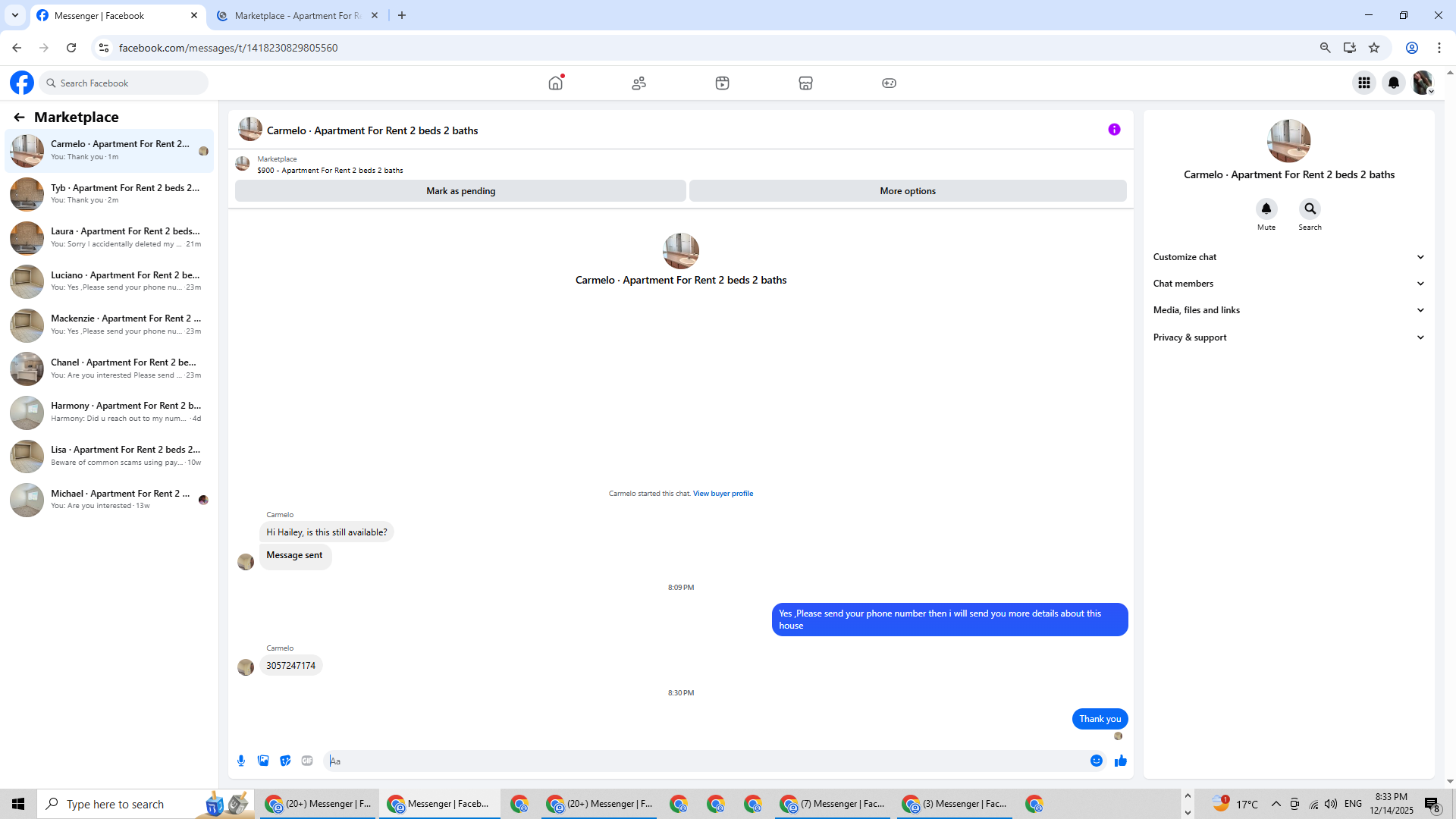The width and height of the screenshot is (1456, 819).
Task: Click the voice clip microphone icon
Action: pos(241,761)
